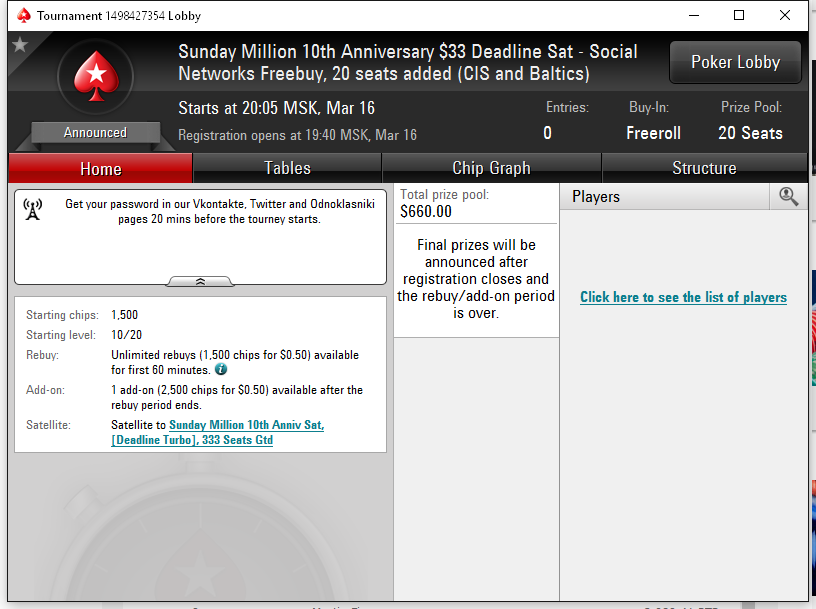Click the 1 add-on description text
This screenshot has width=816, height=609.
pos(237,397)
